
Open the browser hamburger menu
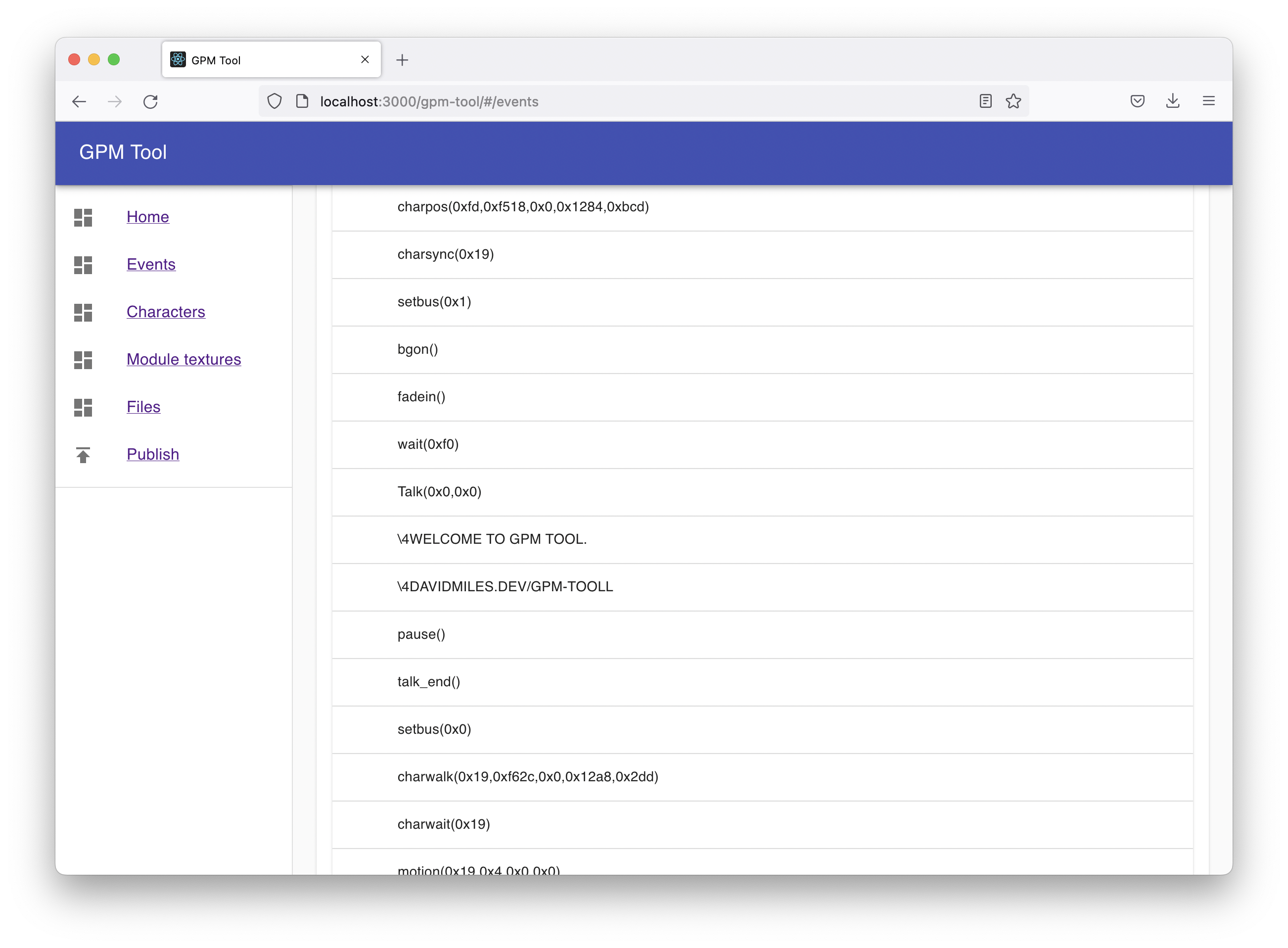(1209, 101)
